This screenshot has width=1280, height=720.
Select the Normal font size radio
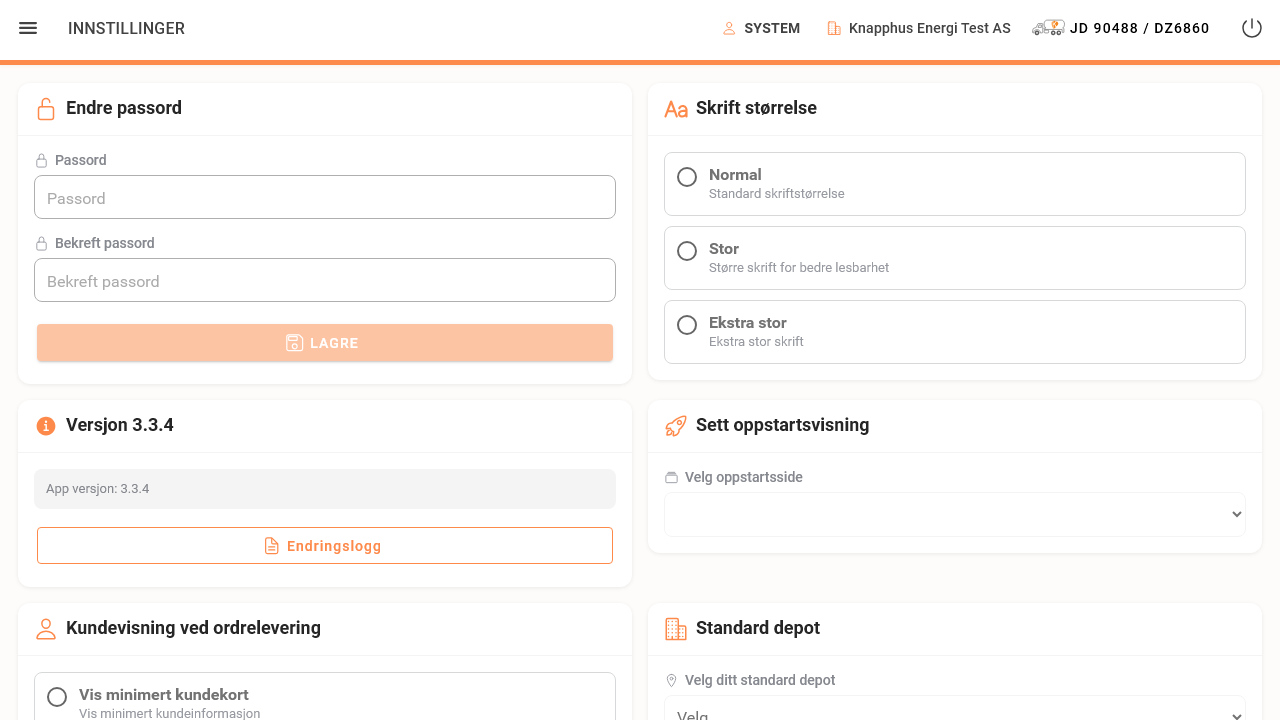687,177
